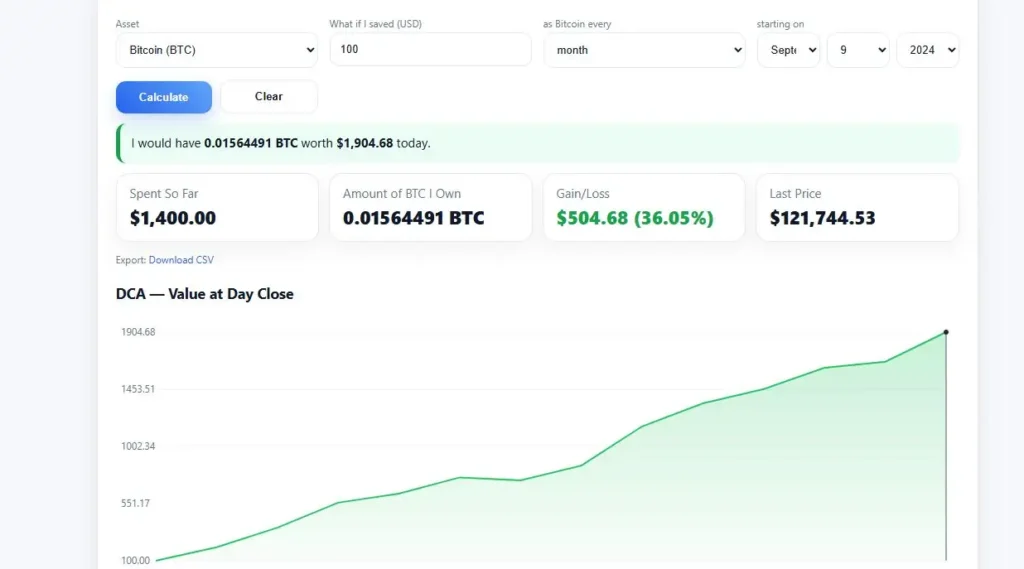Click the final data point on chart
Screen dimensions: 1024x569
(946, 332)
